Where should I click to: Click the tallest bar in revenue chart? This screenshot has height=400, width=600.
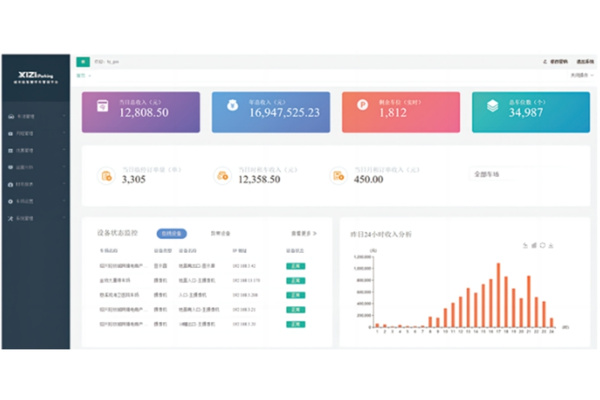pos(499,295)
